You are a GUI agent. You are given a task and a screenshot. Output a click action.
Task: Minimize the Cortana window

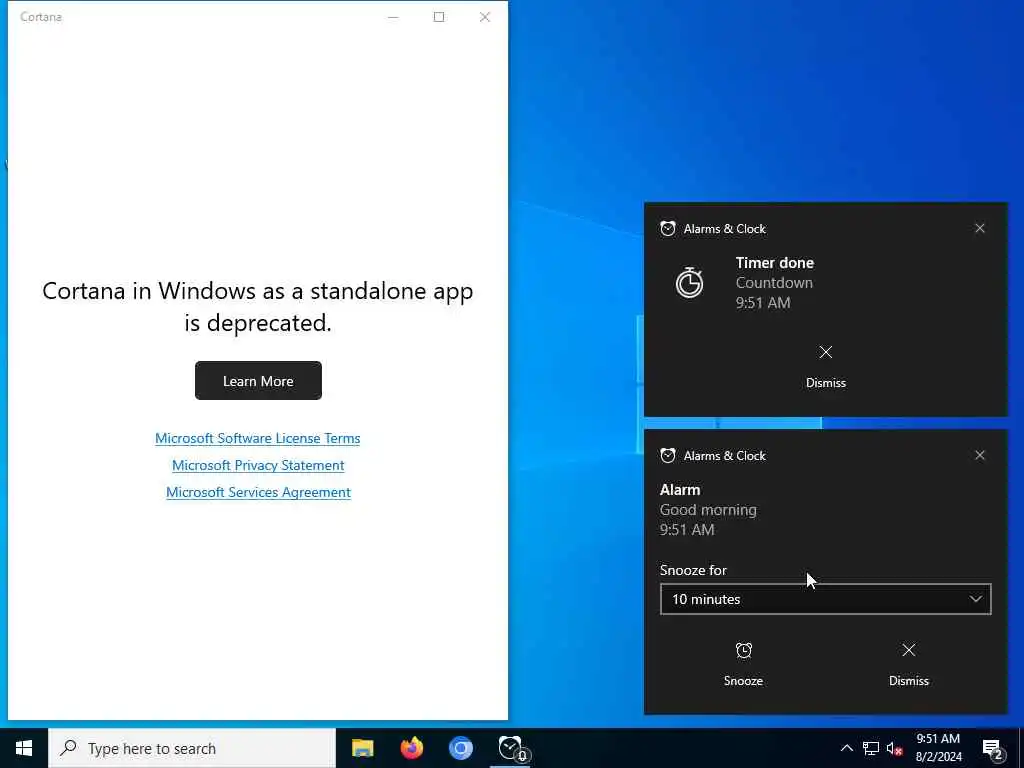(x=393, y=17)
